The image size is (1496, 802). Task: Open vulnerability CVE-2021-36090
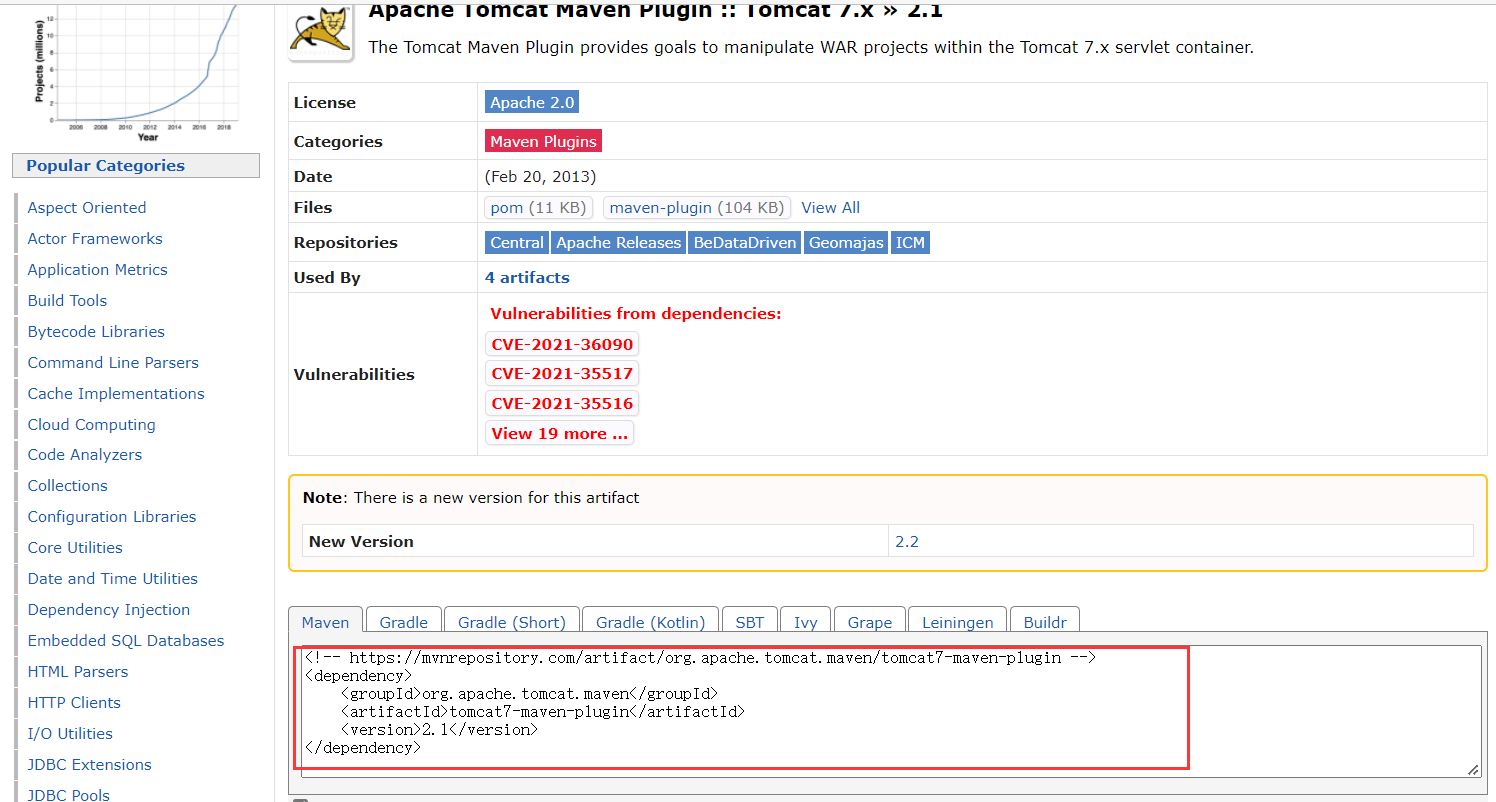click(562, 344)
